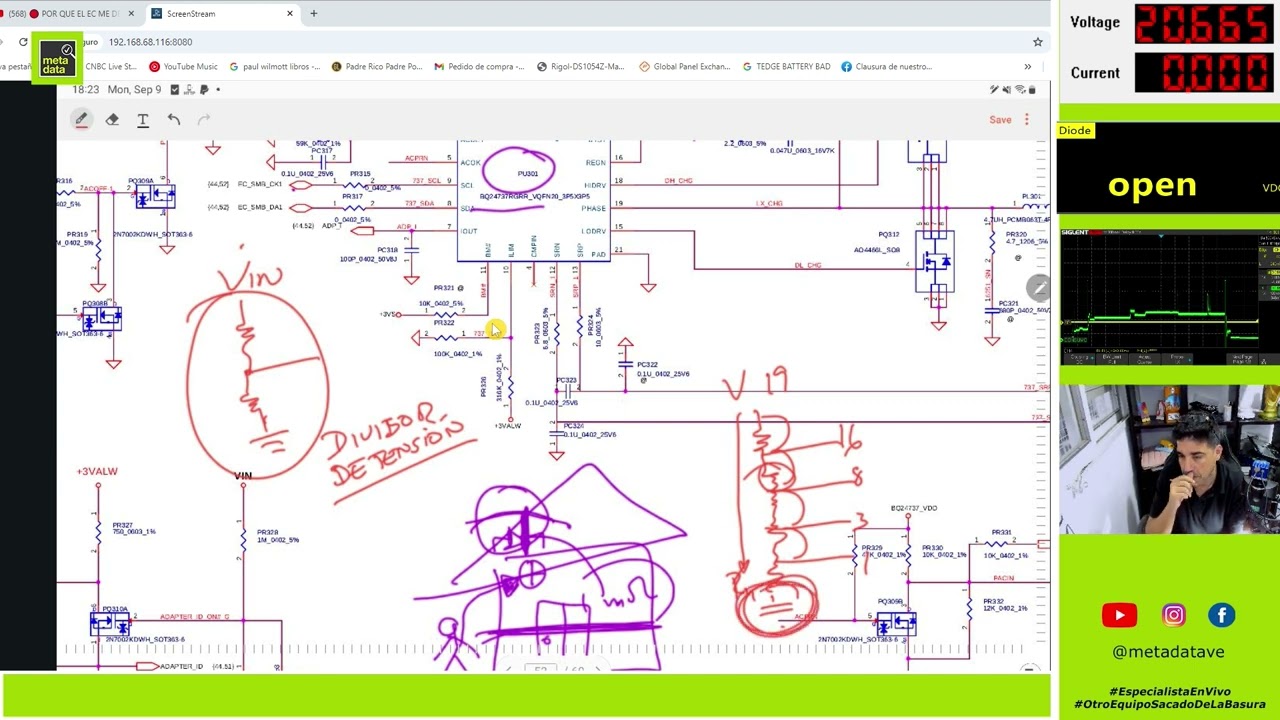This screenshot has height=720, width=1280.
Task: Select the eraser tool
Action: (112, 120)
